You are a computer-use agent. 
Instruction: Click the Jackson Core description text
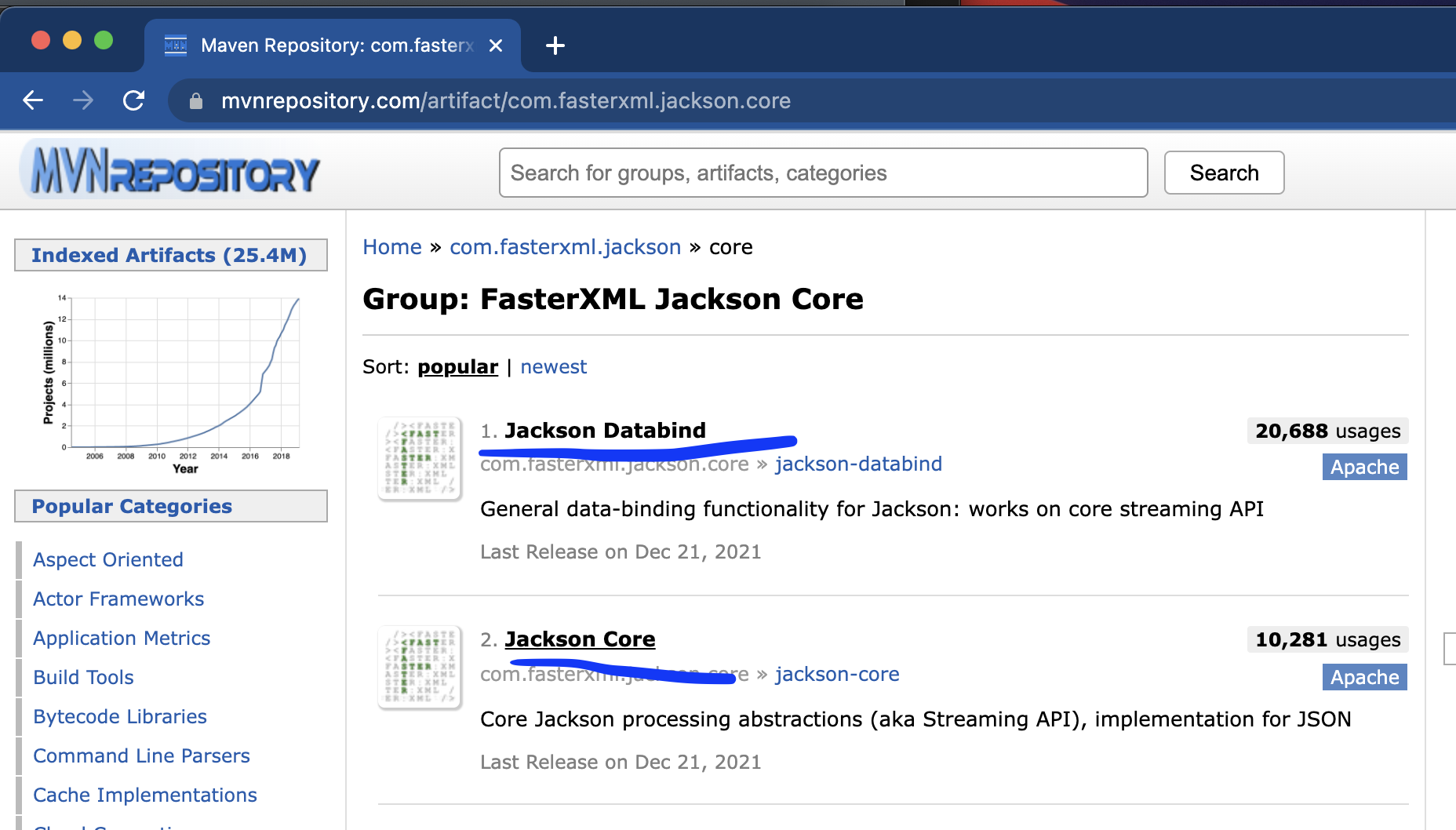(915, 719)
